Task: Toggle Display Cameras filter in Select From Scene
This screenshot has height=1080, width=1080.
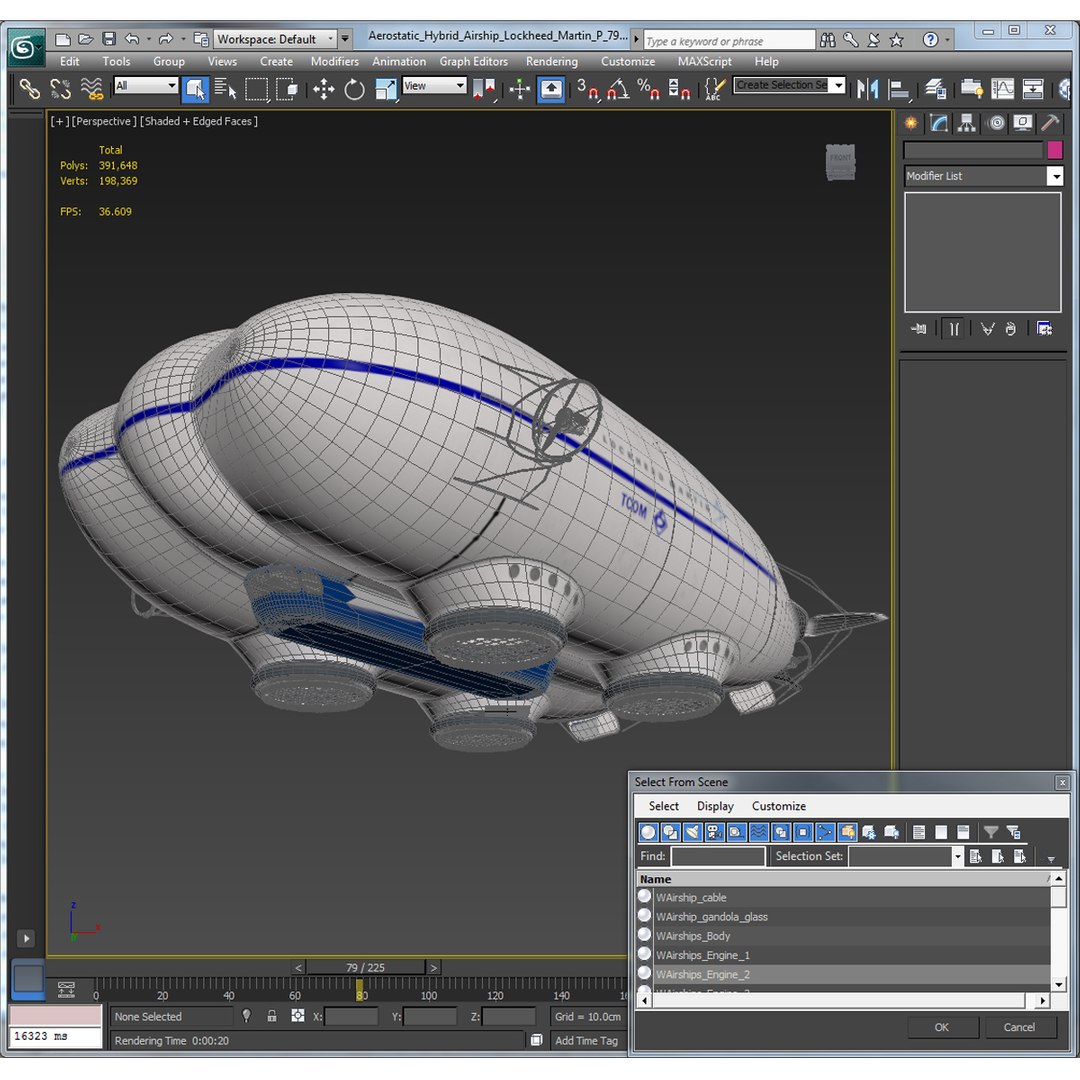Action: pyautogui.click(x=714, y=832)
